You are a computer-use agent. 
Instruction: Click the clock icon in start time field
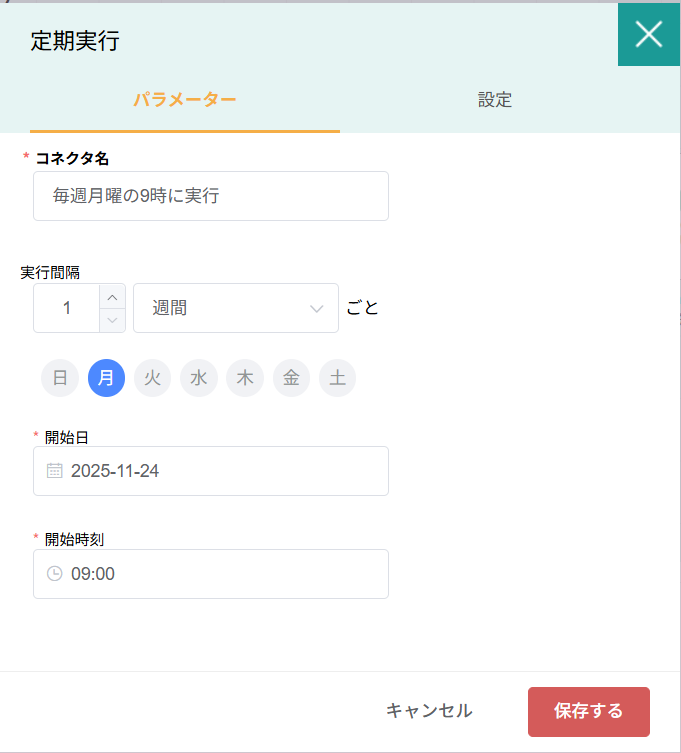[x=55, y=574]
